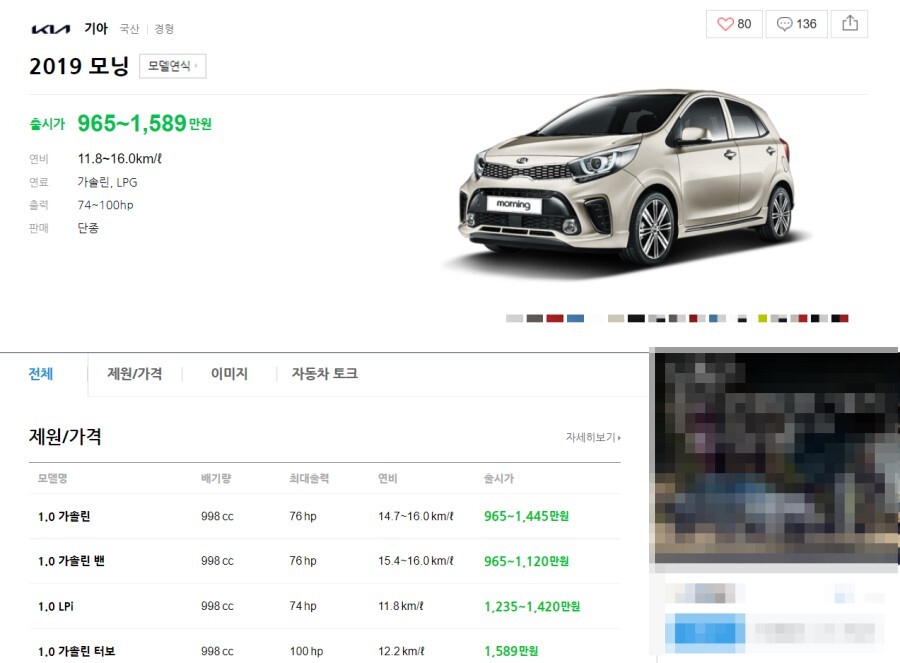The height and width of the screenshot is (663, 900).
Task: Click the 모델명 column header
Action: 53,478
